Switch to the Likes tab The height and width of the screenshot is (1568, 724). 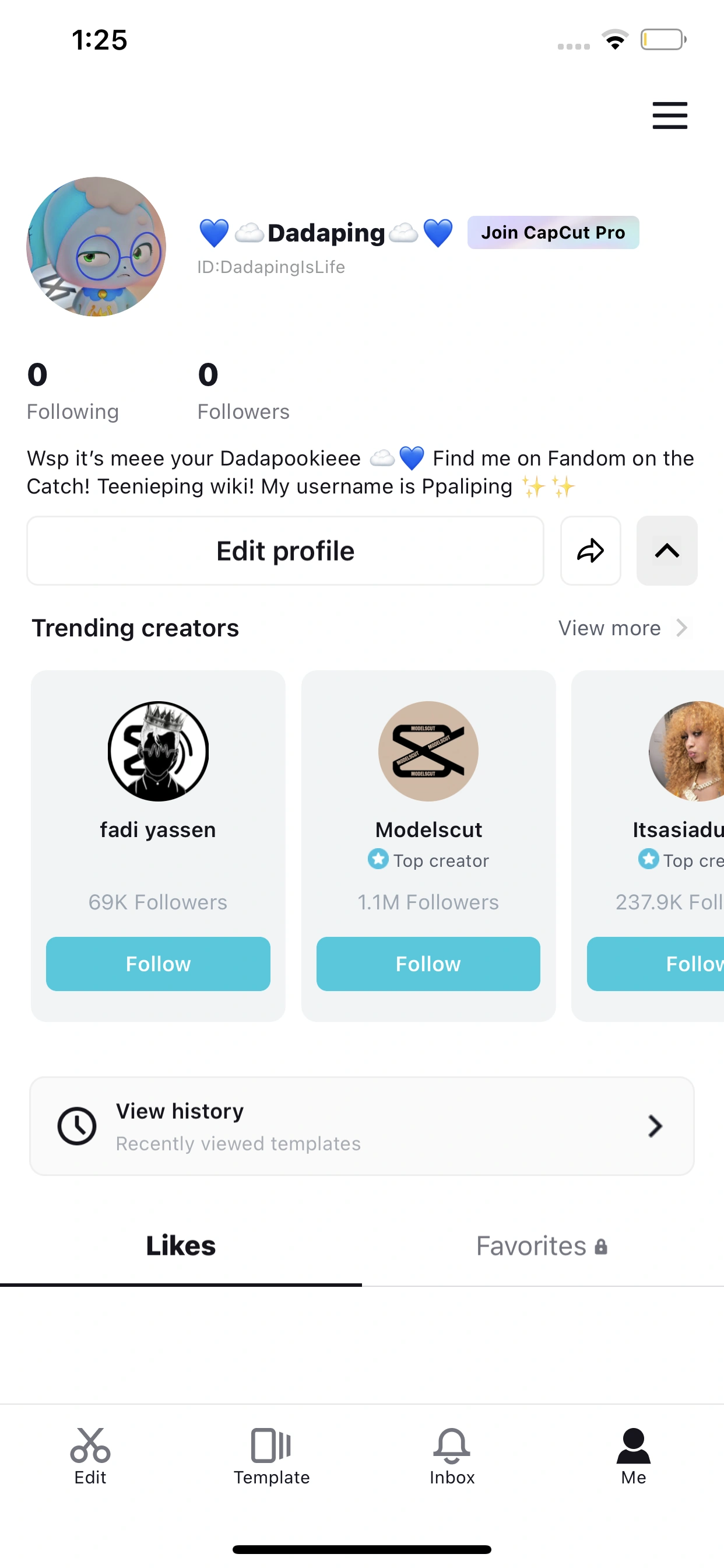(x=181, y=1247)
